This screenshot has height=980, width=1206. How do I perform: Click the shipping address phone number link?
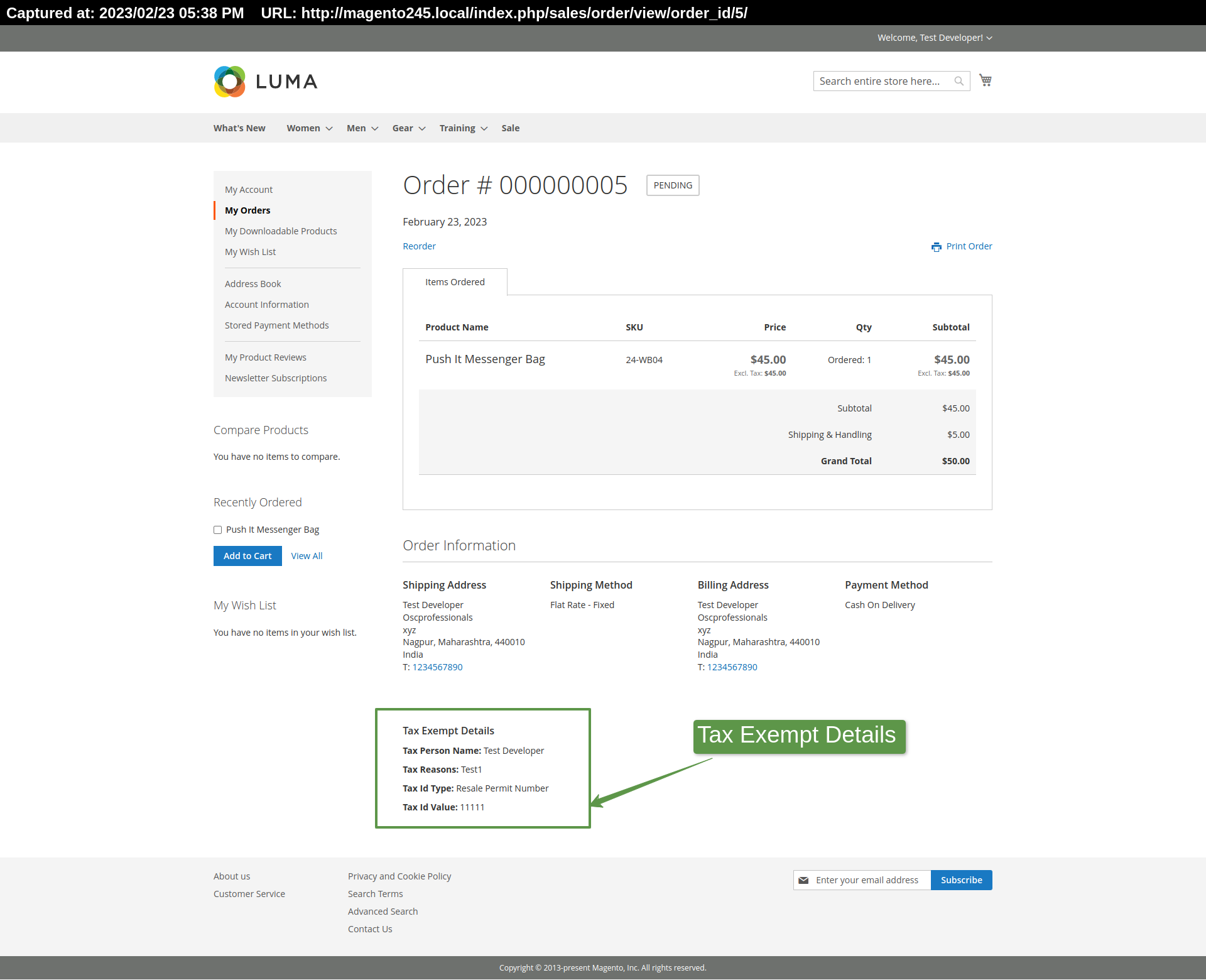click(437, 667)
